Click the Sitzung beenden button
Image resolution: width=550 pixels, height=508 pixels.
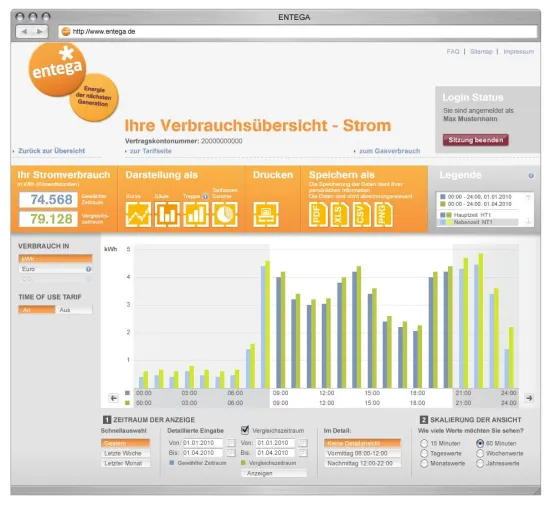pyautogui.click(x=475, y=140)
